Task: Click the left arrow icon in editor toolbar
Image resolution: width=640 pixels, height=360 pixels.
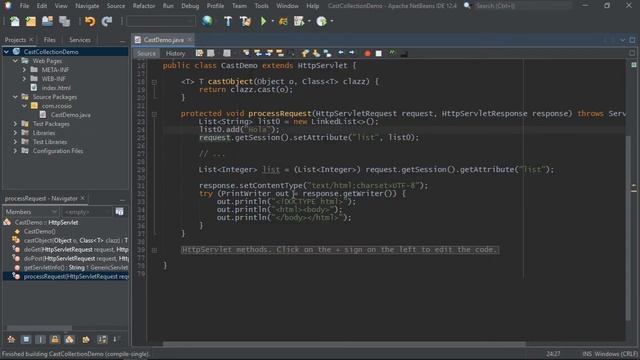Action: coord(341,53)
